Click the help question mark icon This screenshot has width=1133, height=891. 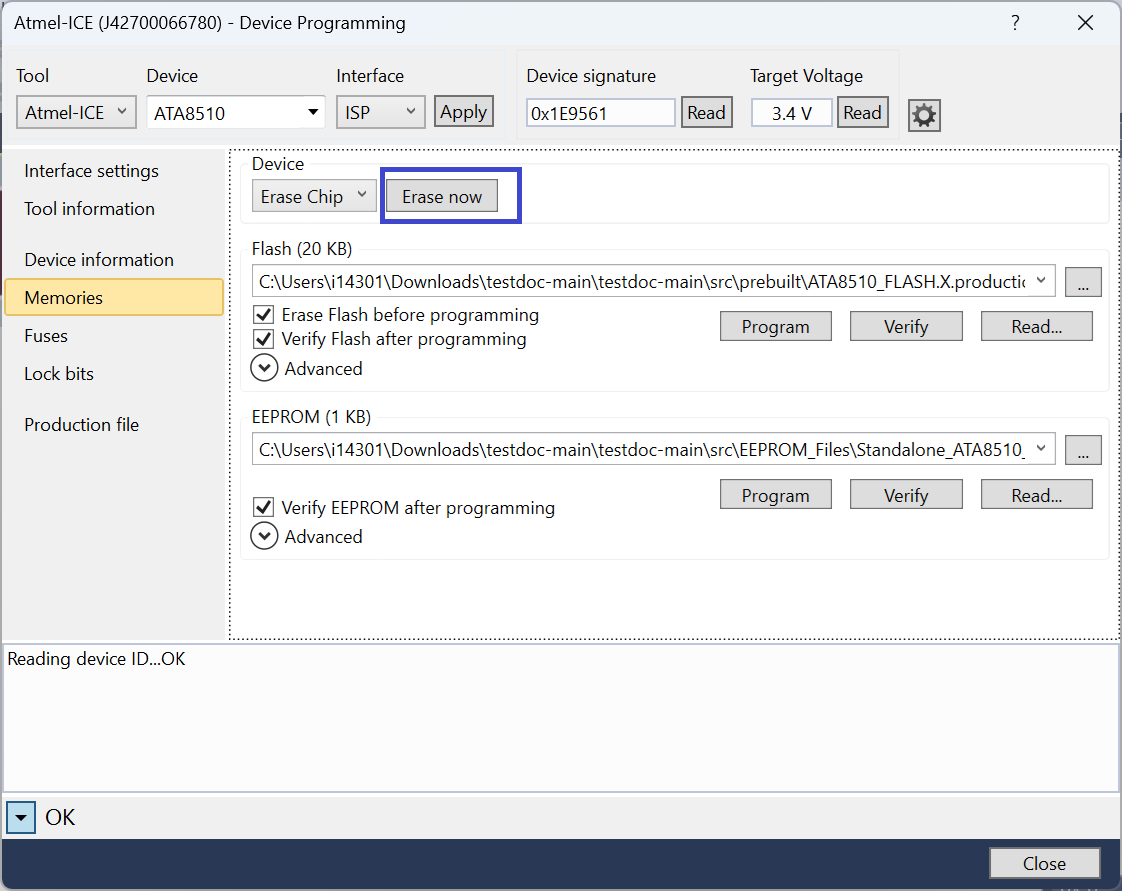point(1015,22)
